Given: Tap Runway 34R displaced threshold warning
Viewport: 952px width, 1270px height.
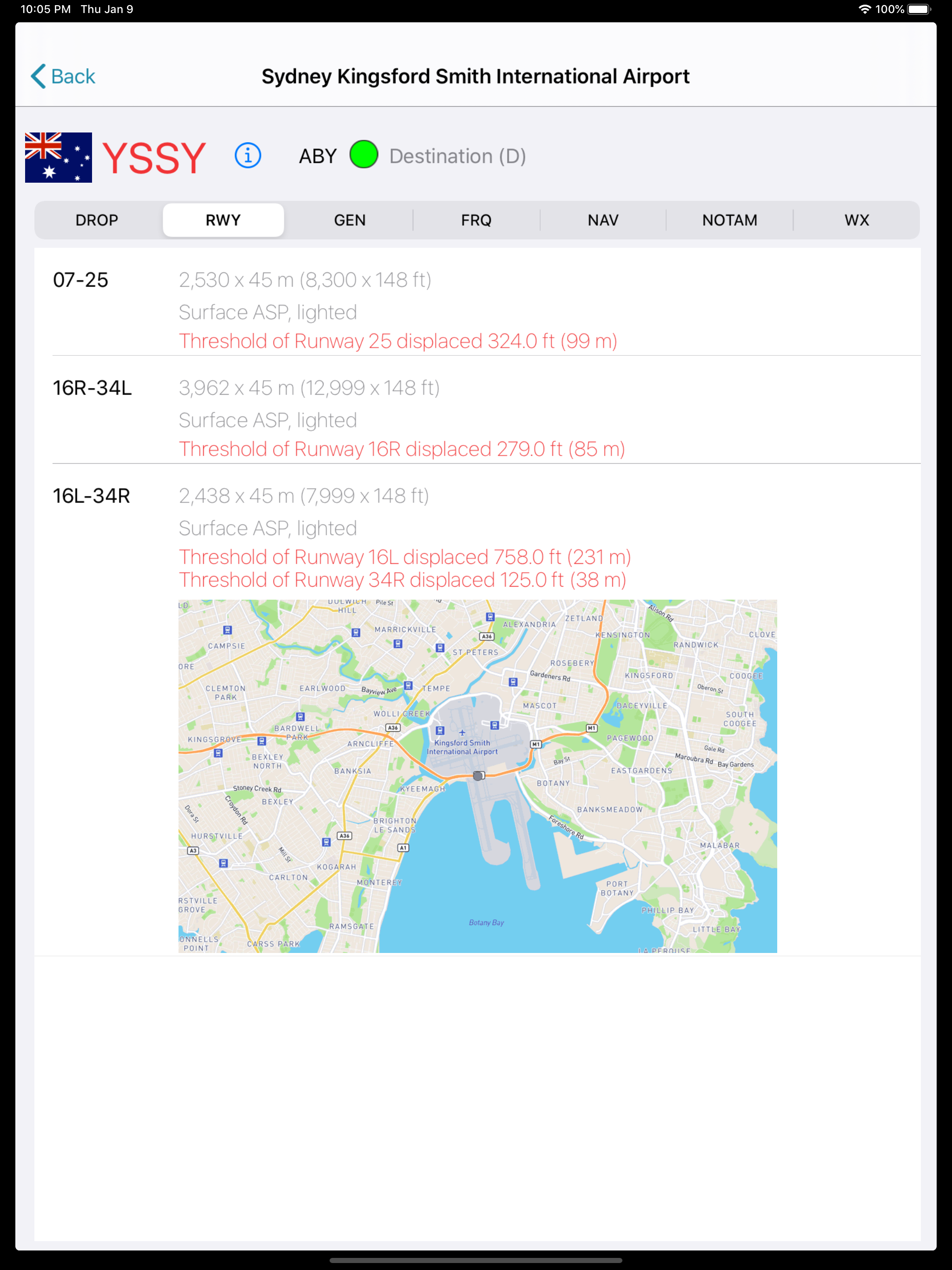Looking at the screenshot, I should click(x=403, y=580).
